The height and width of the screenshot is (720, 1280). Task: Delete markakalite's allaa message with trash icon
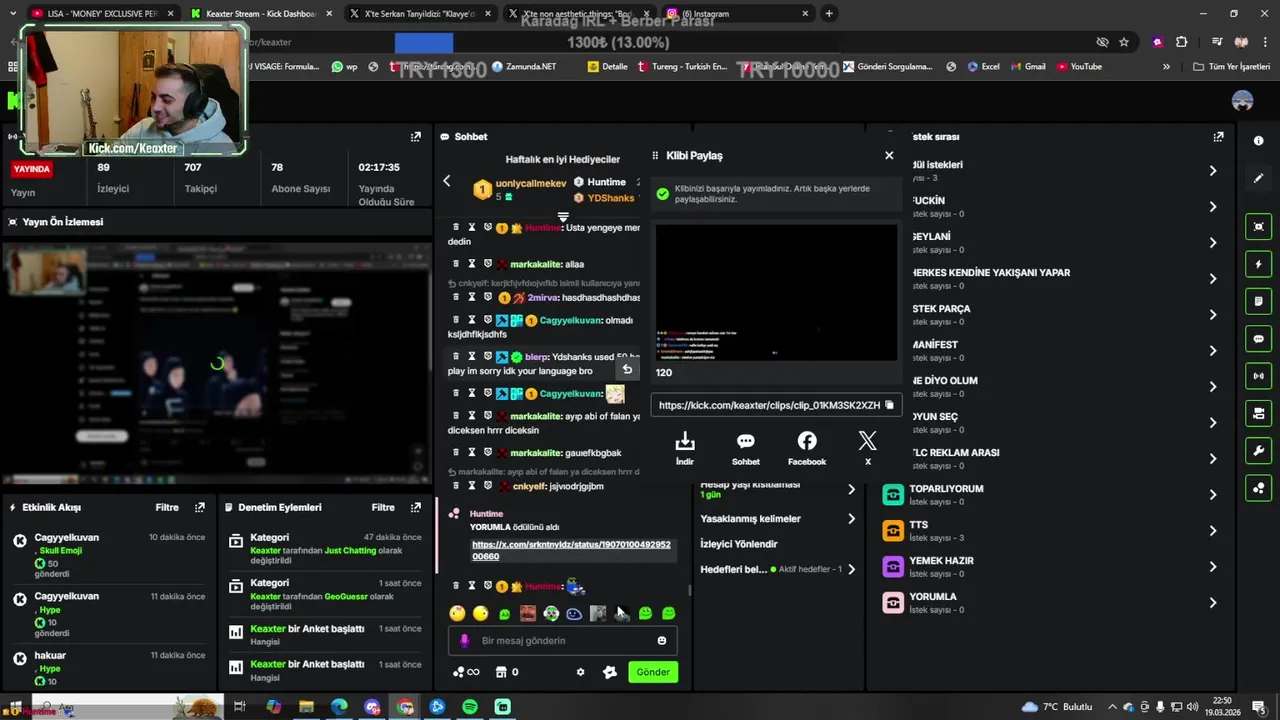pyautogui.click(x=456, y=264)
